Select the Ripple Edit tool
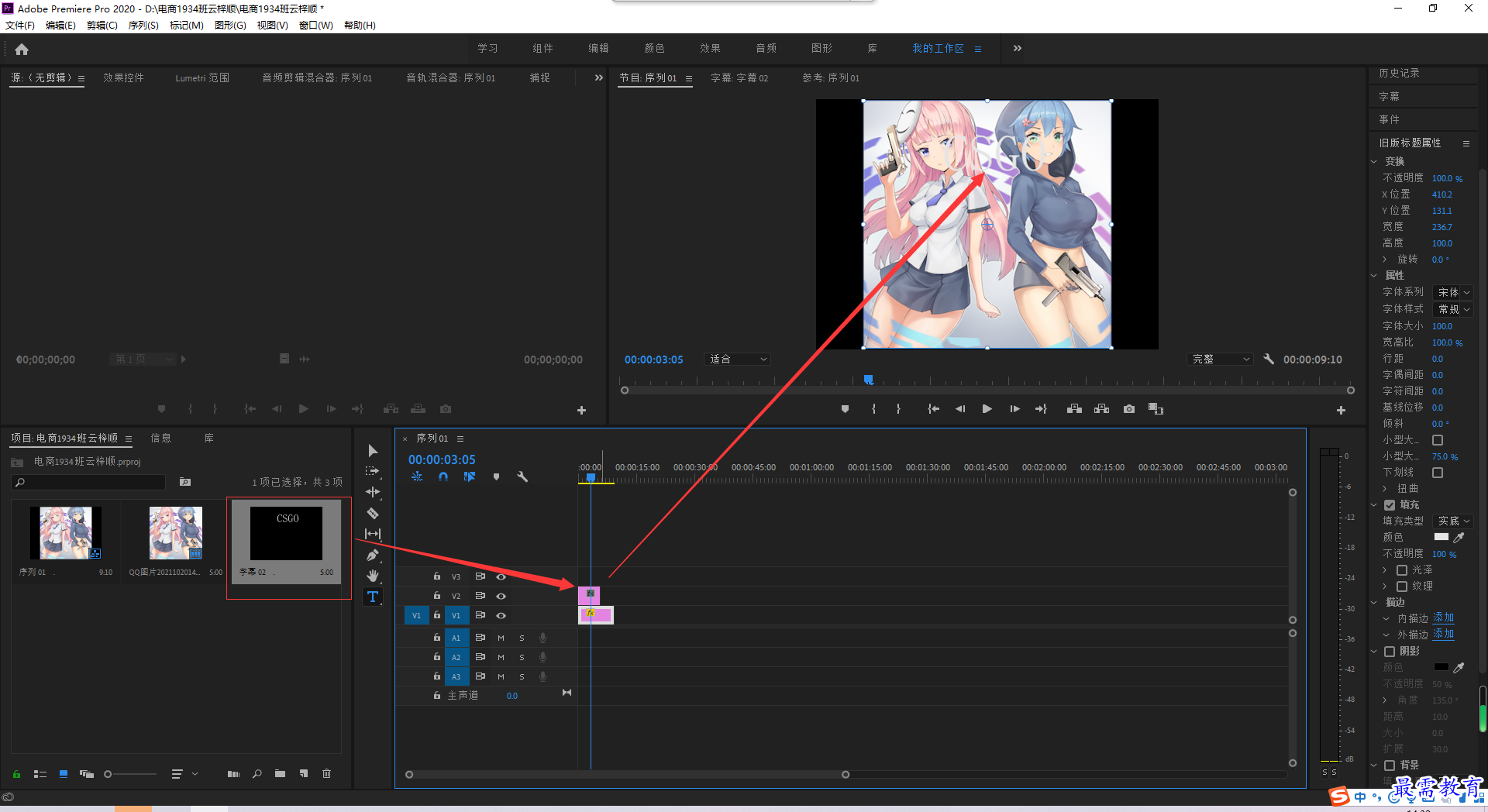 tap(373, 492)
